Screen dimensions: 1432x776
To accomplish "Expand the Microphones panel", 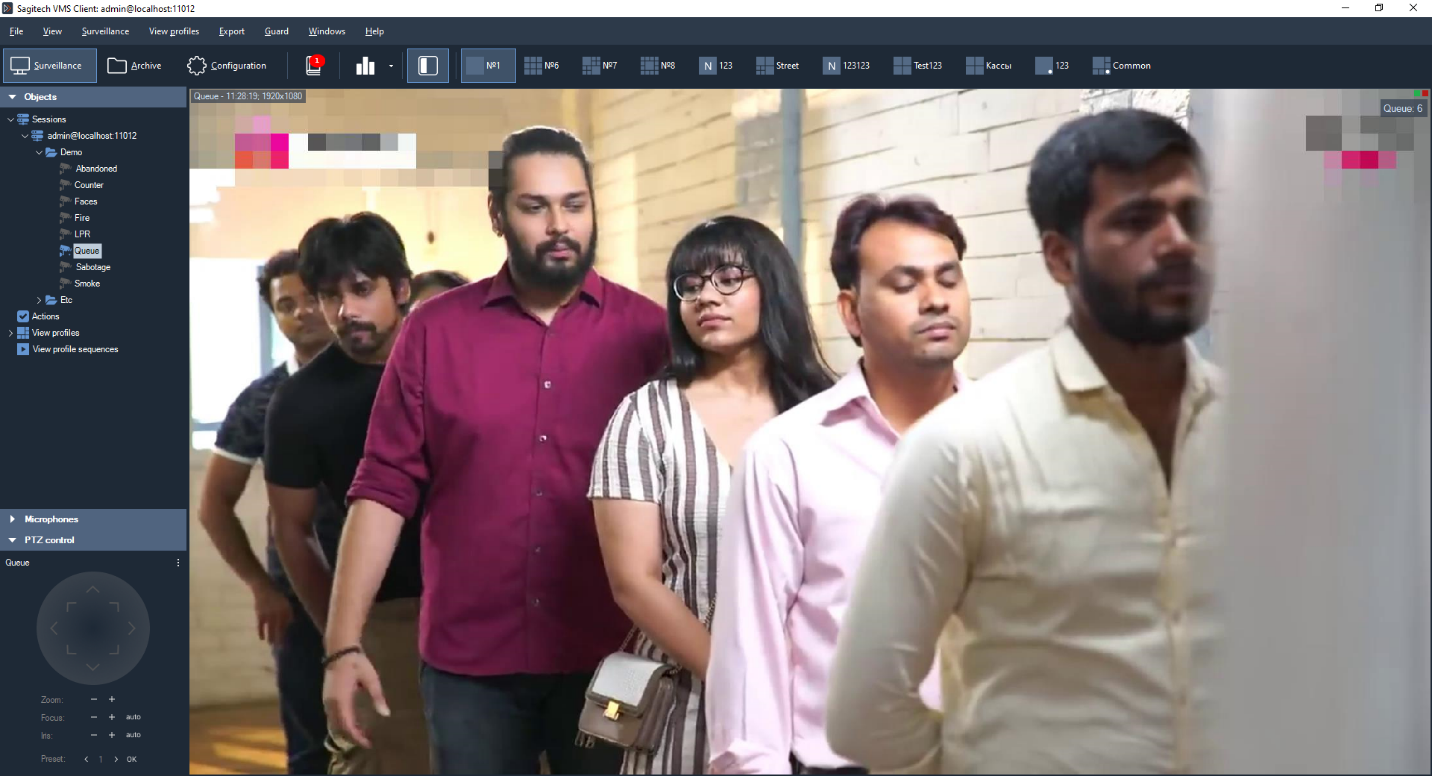I will pos(13,519).
